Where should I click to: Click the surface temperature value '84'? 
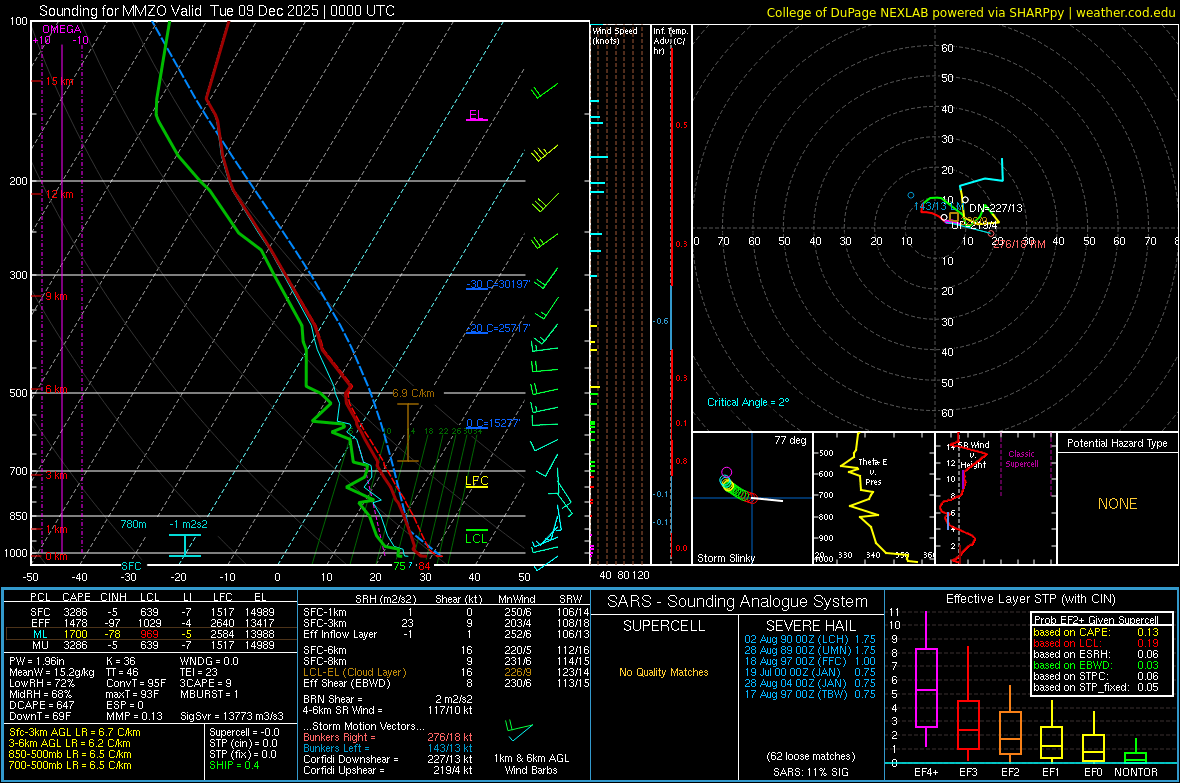pos(424,566)
